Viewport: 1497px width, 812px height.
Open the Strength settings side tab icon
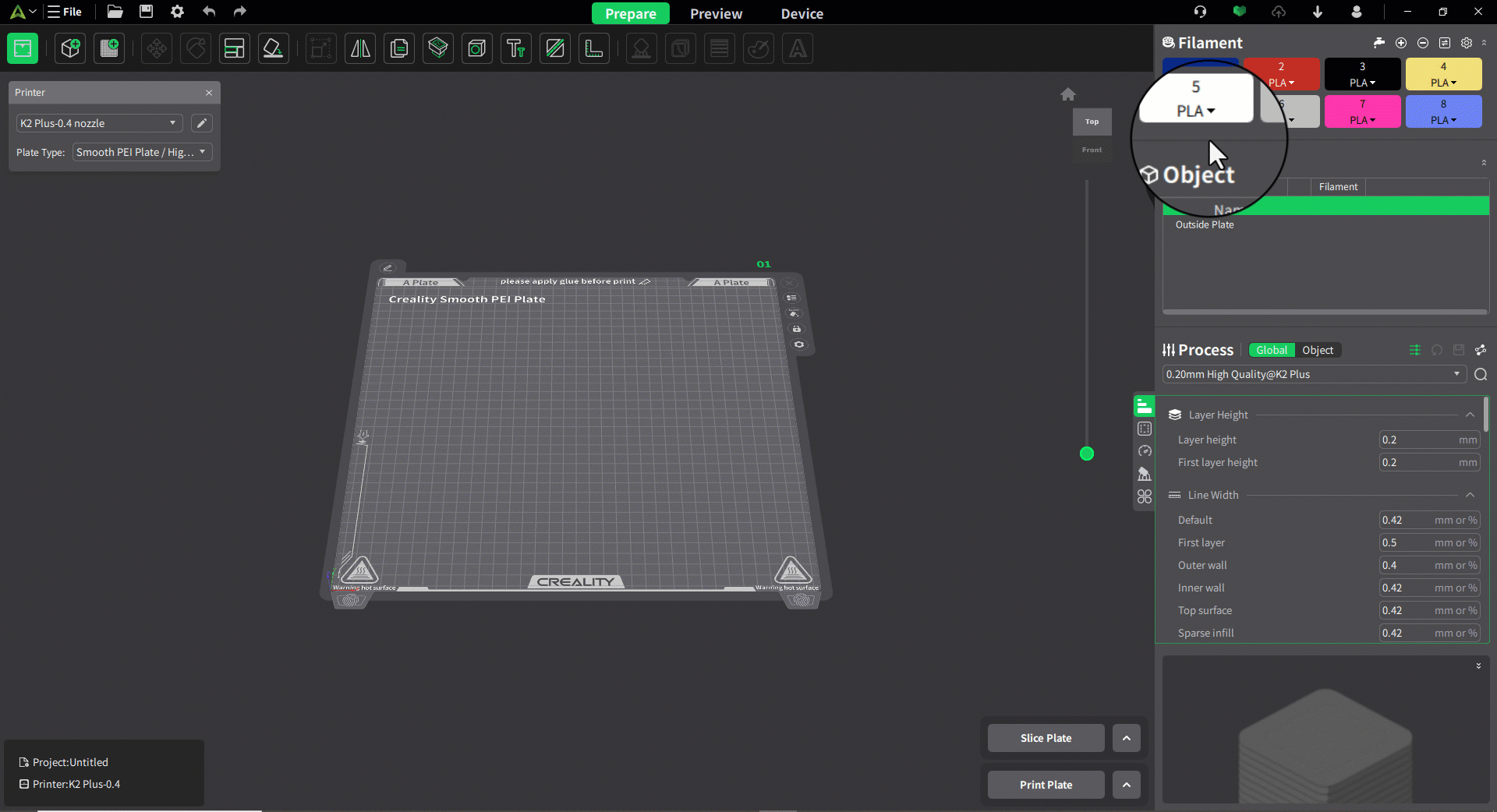click(1145, 429)
